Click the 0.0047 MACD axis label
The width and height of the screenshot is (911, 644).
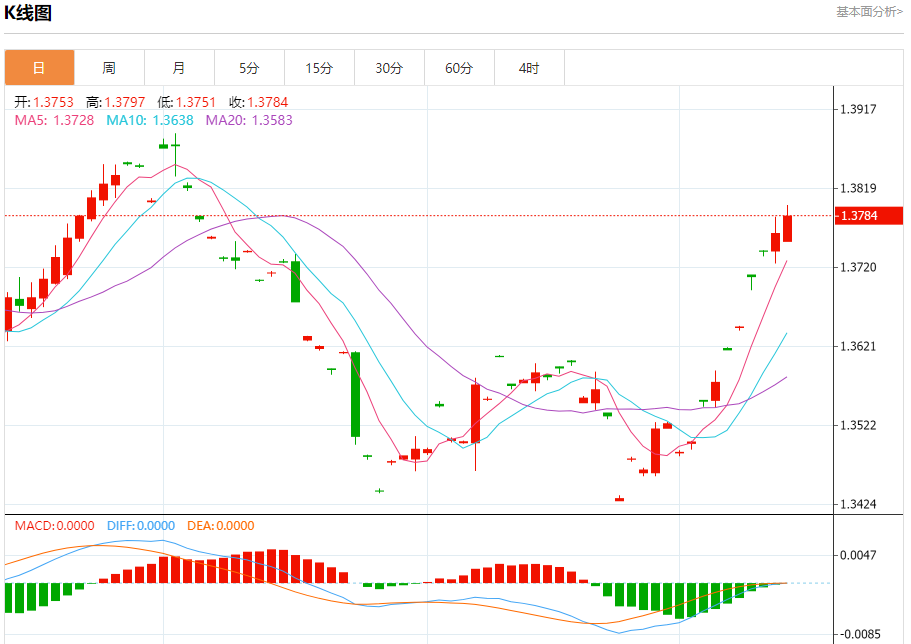coord(858,556)
